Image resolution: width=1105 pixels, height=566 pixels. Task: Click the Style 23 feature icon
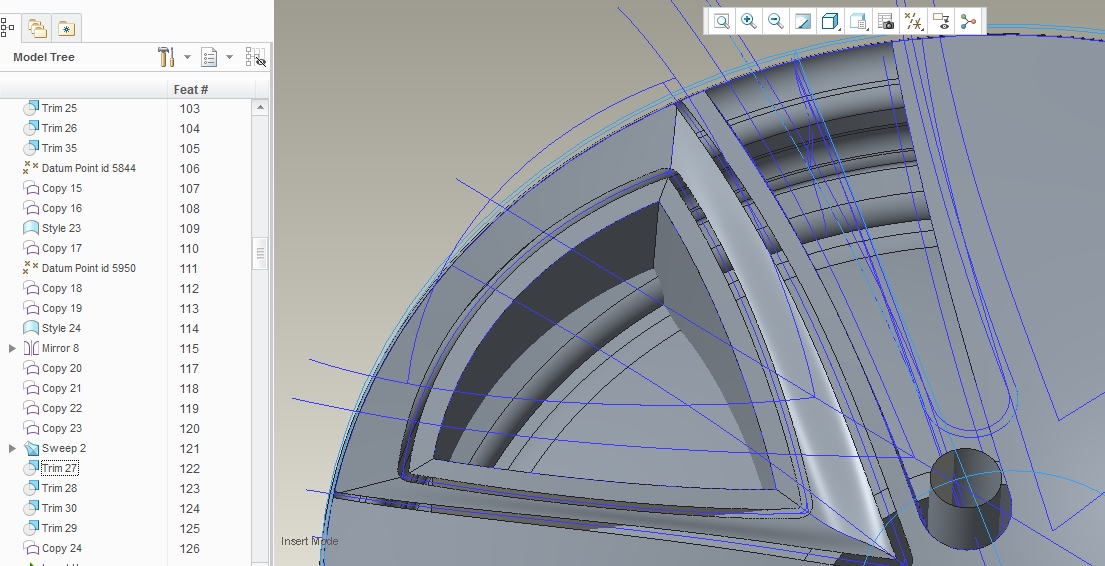(30, 228)
